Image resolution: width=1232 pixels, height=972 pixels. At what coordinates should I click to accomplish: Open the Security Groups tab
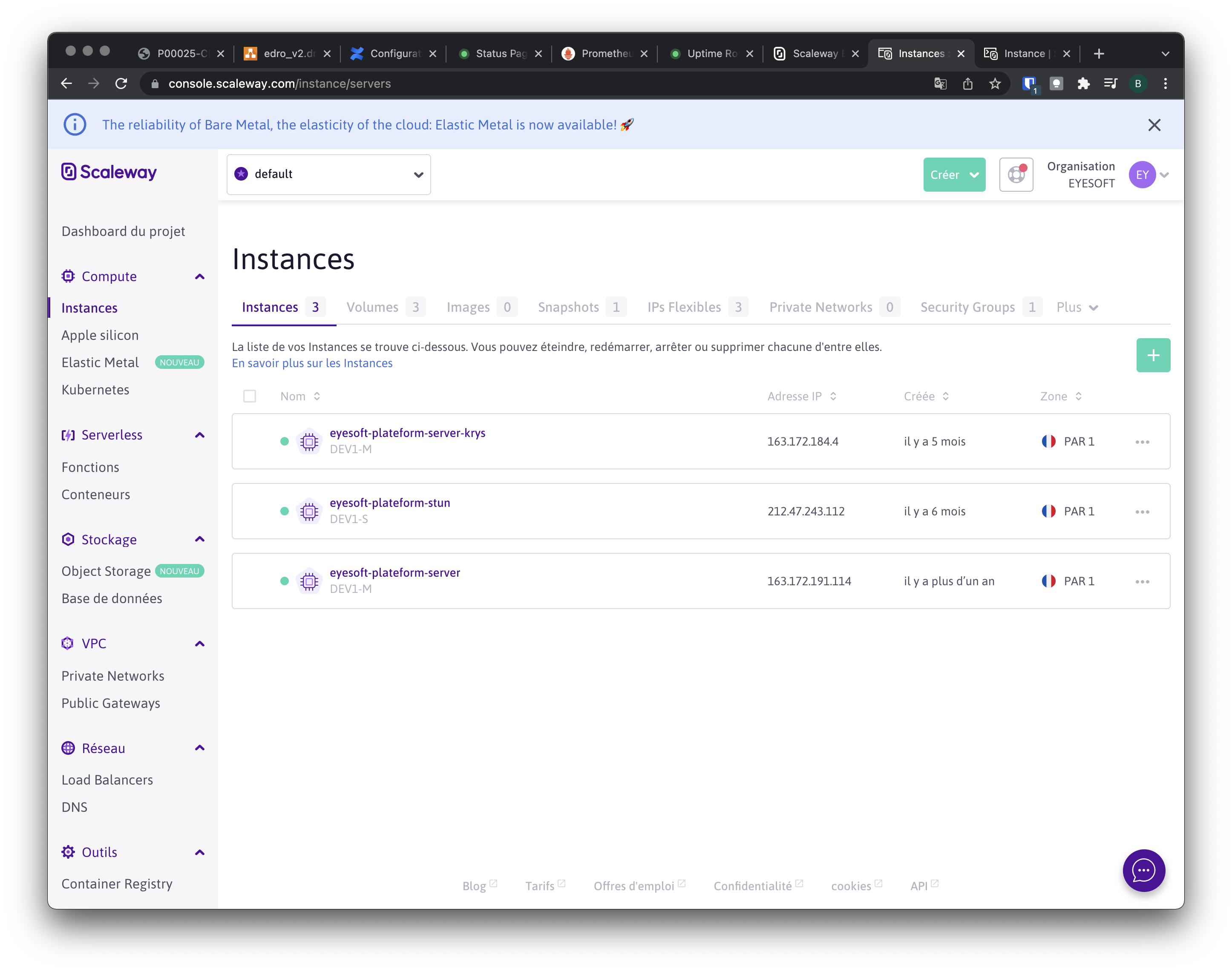(967, 307)
